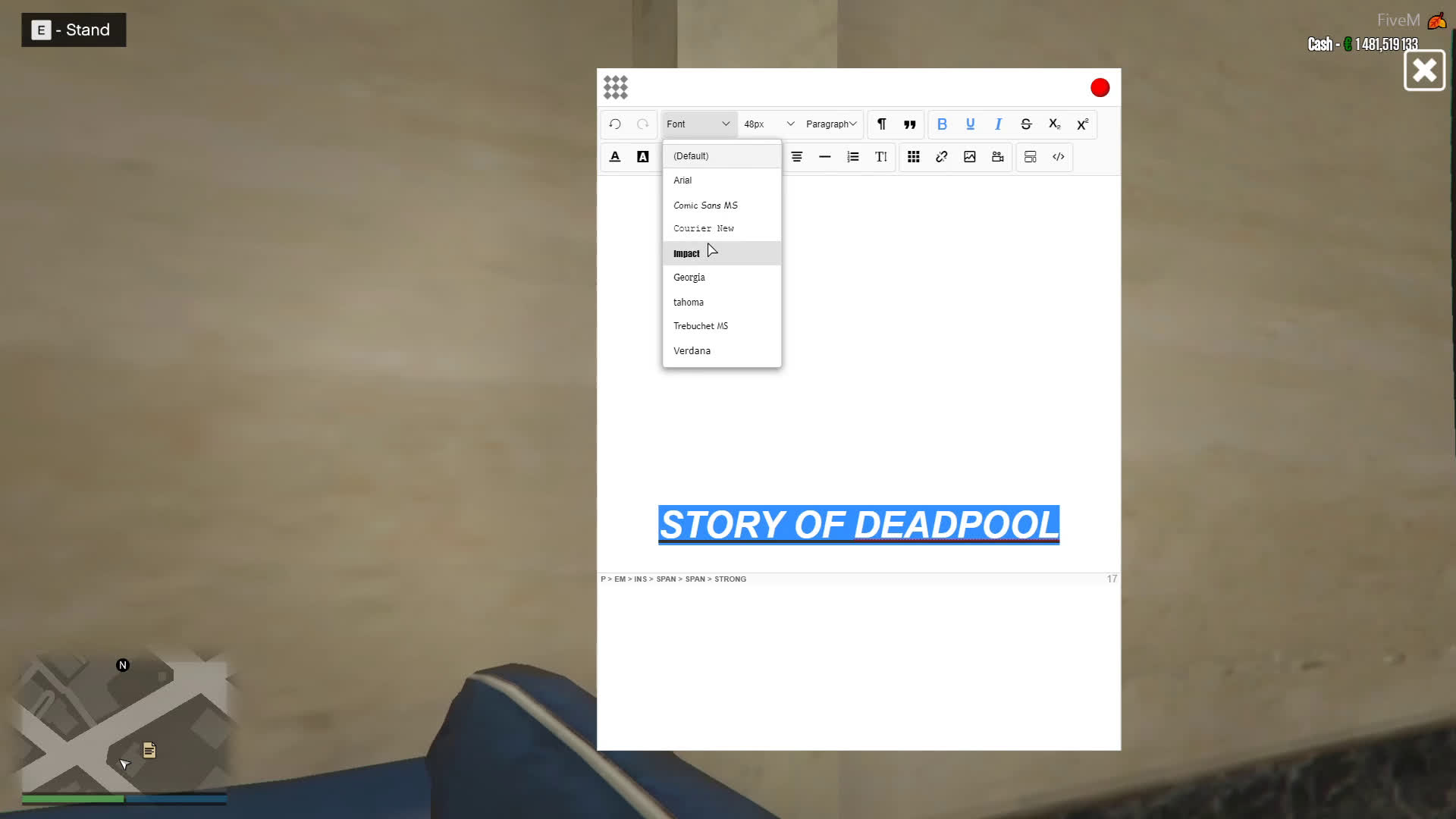The width and height of the screenshot is (1456, 819).
Task: Click the STORY OF DEADPOOL heading text
Action: click(858, 525)
